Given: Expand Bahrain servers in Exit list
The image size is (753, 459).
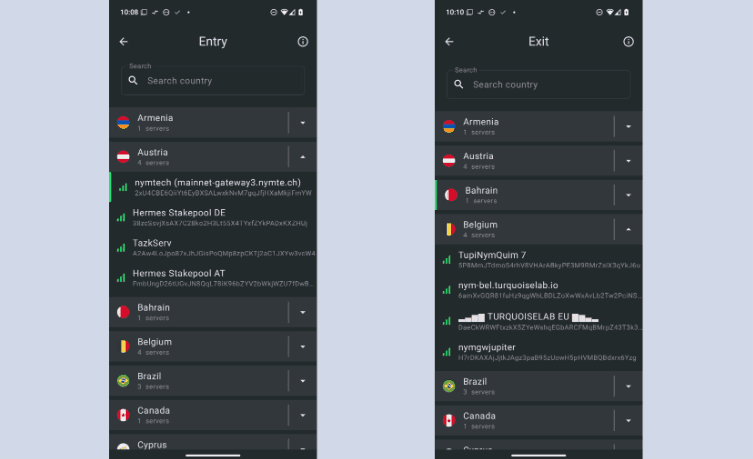Looking at the screenshot, I should [x=628, y=195].
